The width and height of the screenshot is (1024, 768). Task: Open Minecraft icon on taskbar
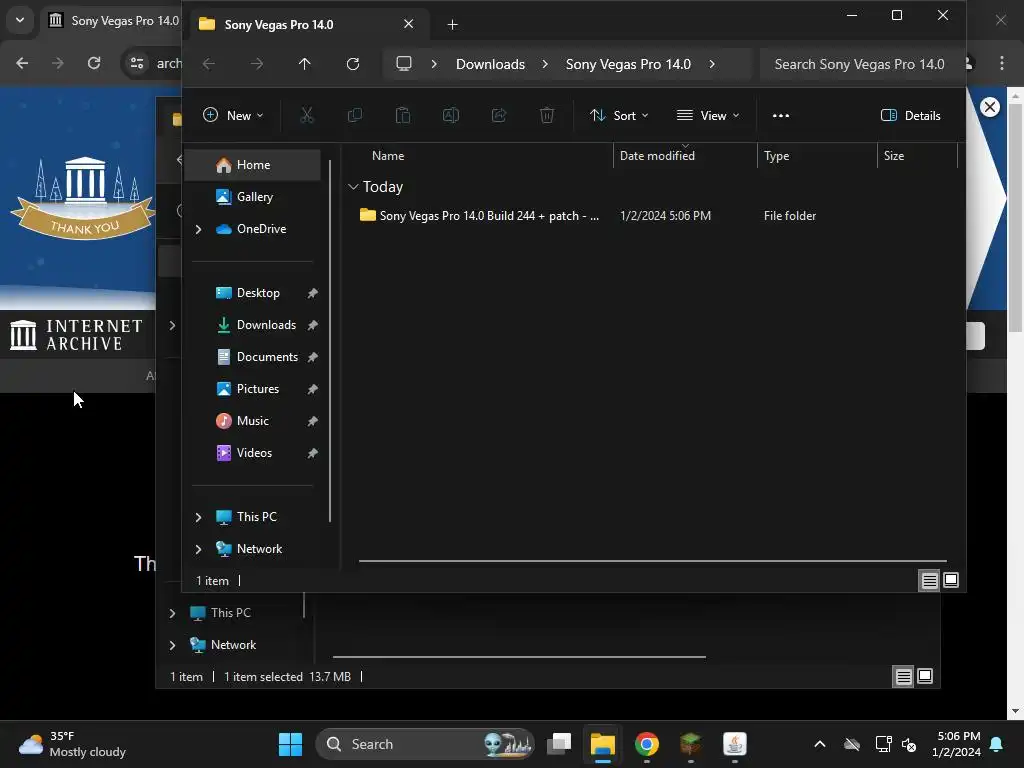click(x=690, y=744)
